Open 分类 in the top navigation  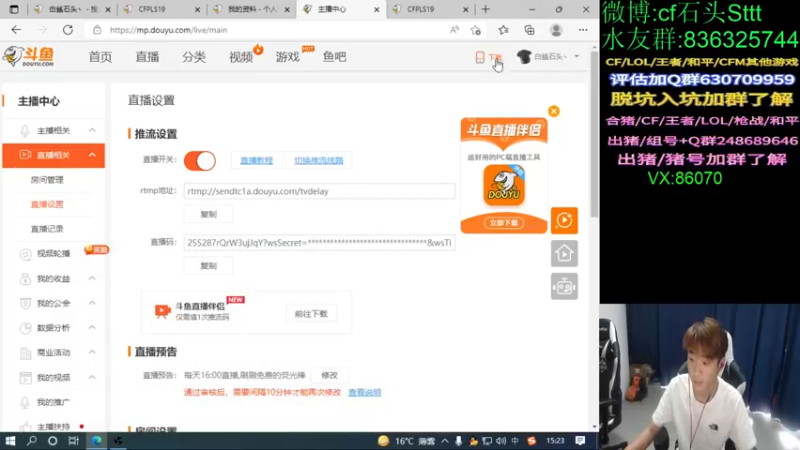click(x=194, y=57)
